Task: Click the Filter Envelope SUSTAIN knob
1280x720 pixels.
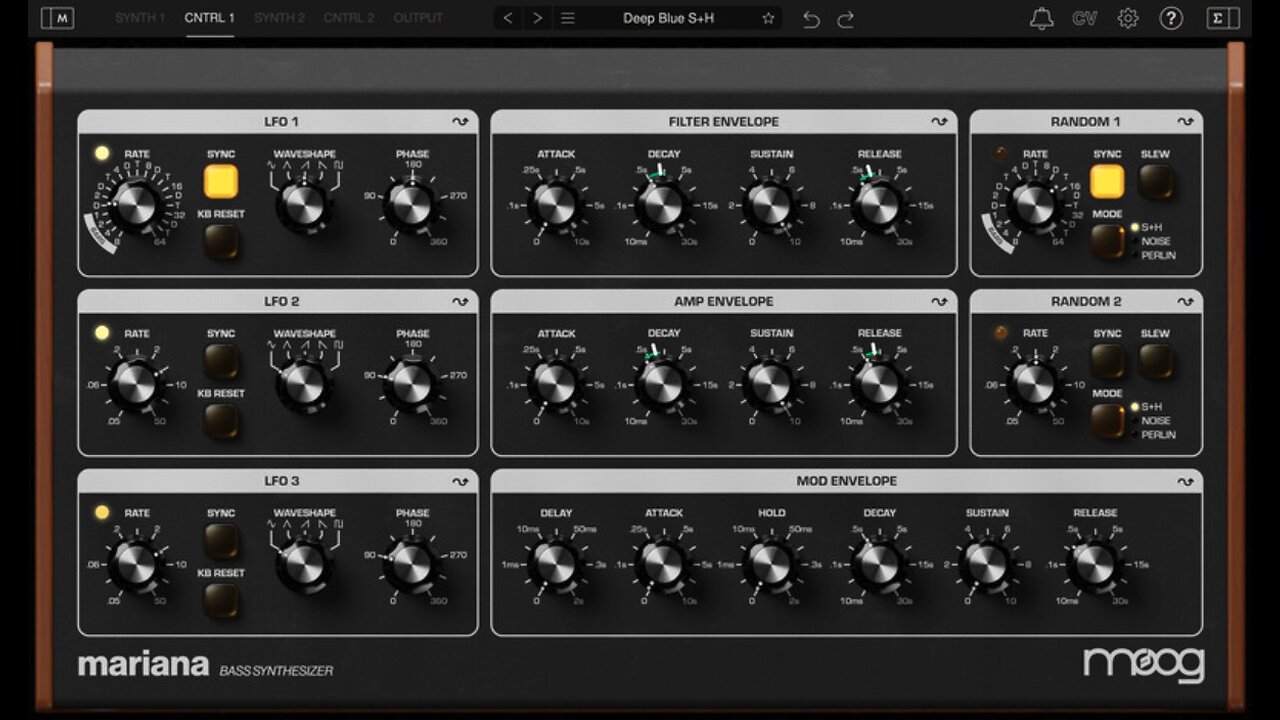Action: click(771, 204)
